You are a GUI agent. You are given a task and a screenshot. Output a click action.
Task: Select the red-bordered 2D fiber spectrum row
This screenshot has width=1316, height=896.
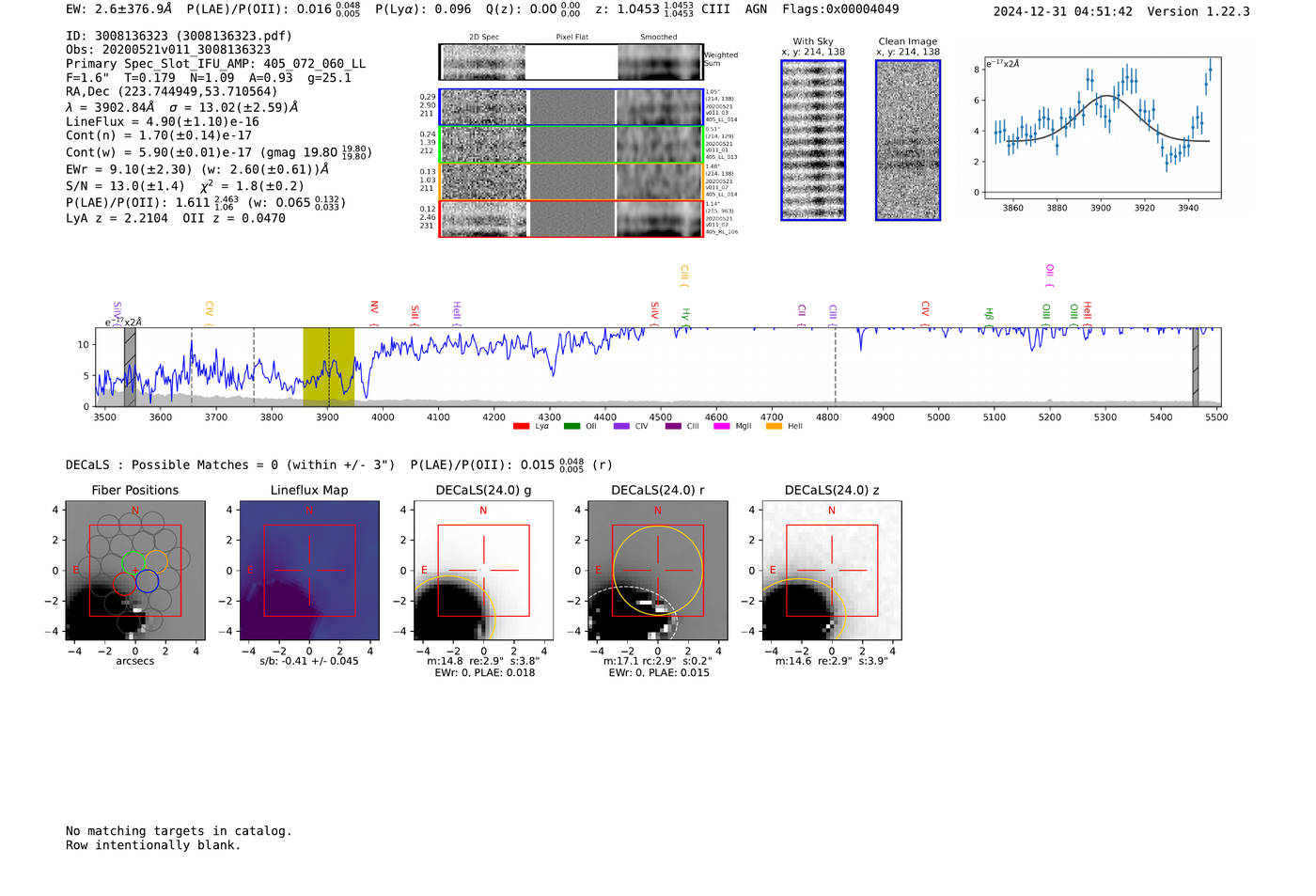click(x=571, y=218)
